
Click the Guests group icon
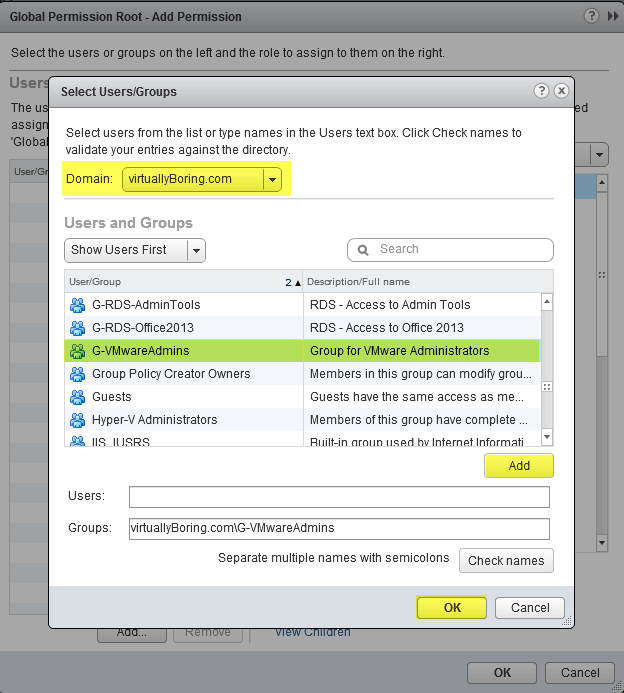(x=78, y=397)
